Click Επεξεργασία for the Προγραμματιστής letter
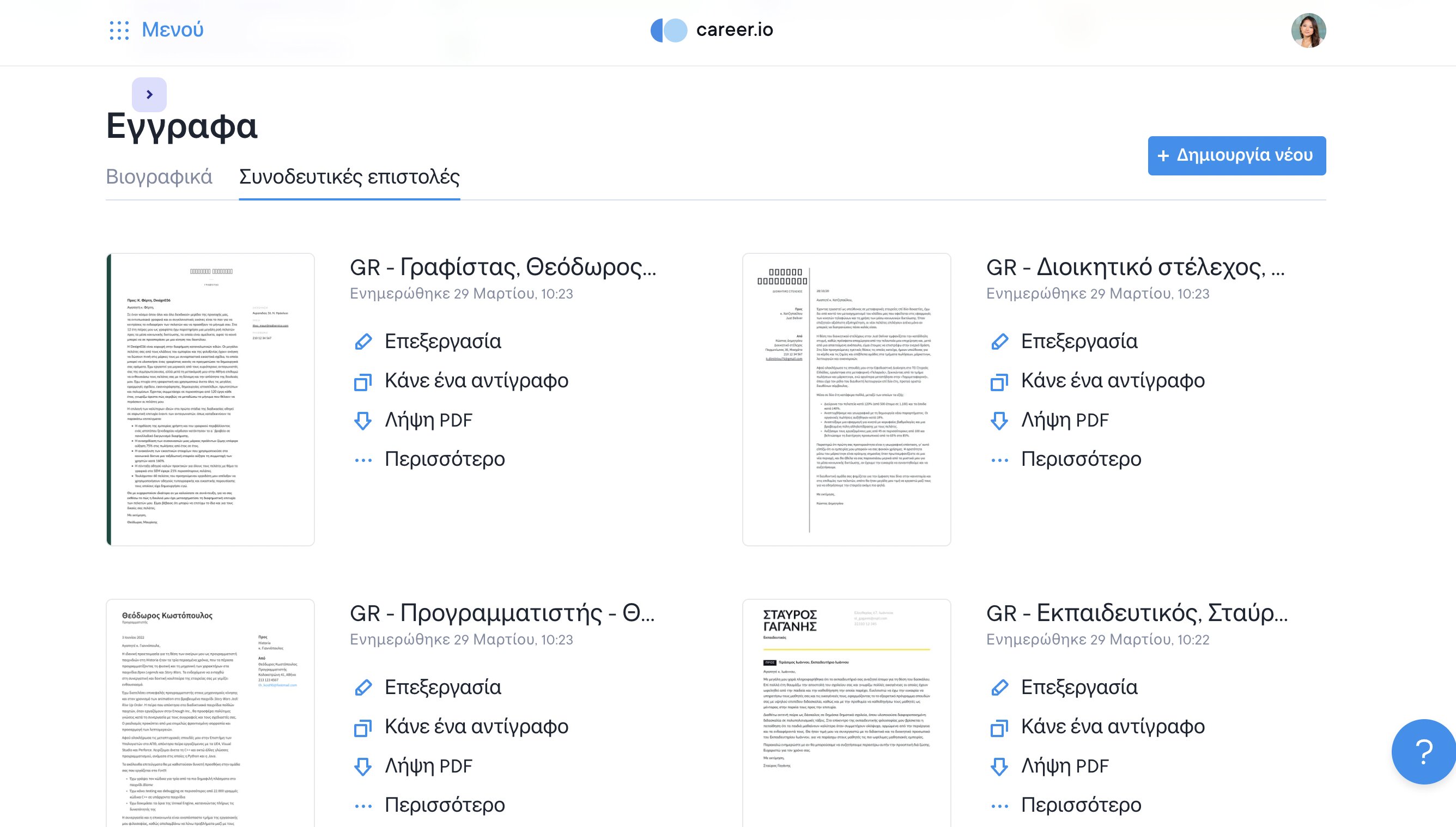 click(x=442, y=688)
